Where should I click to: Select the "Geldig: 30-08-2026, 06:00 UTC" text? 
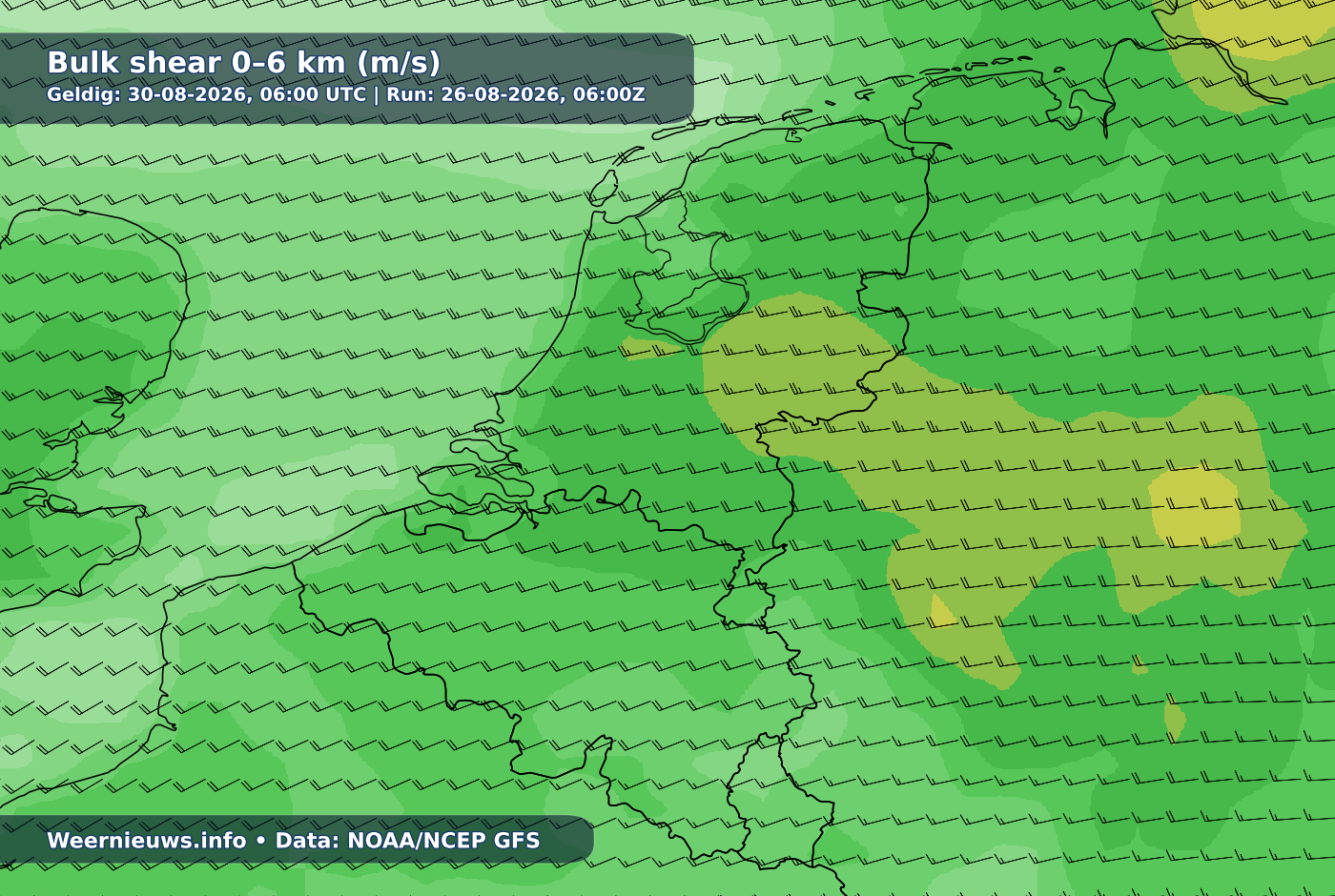(206, 94)
